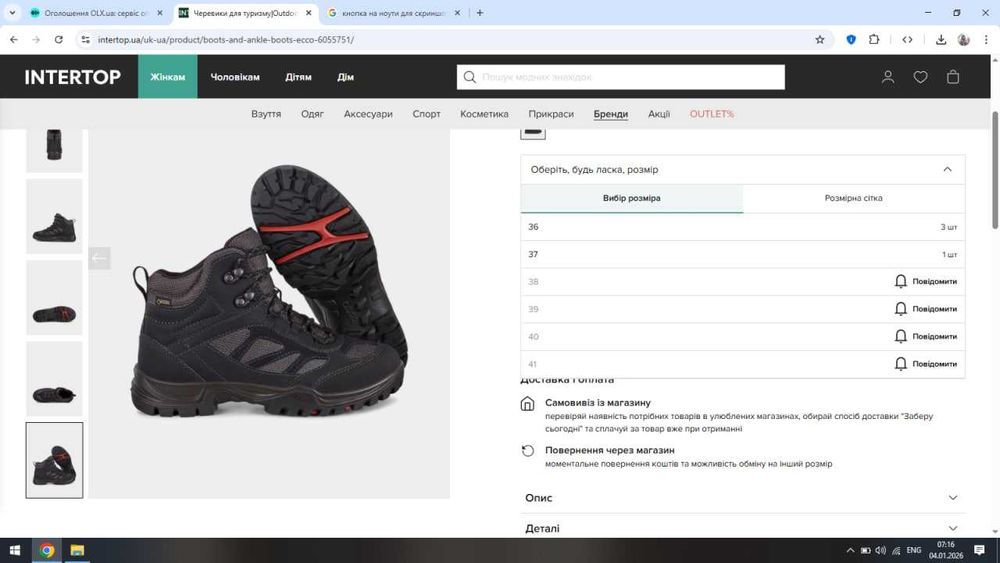Choose size 36 in list
This screenshot has height=563, width=1000.
[742, 227]
